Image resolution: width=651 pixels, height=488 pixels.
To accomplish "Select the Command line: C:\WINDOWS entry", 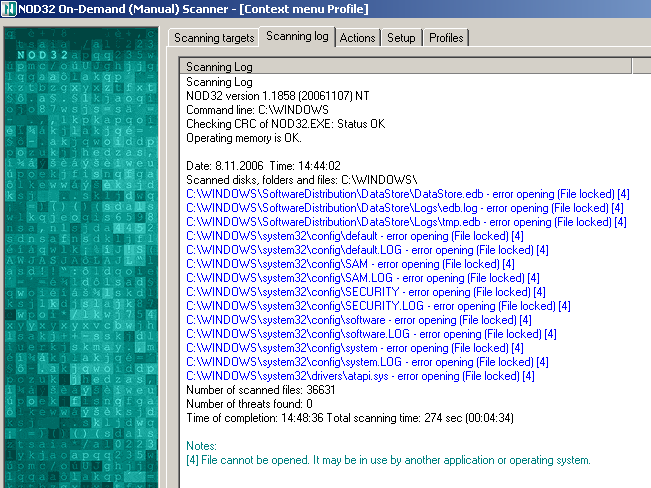I will (257, 110).
